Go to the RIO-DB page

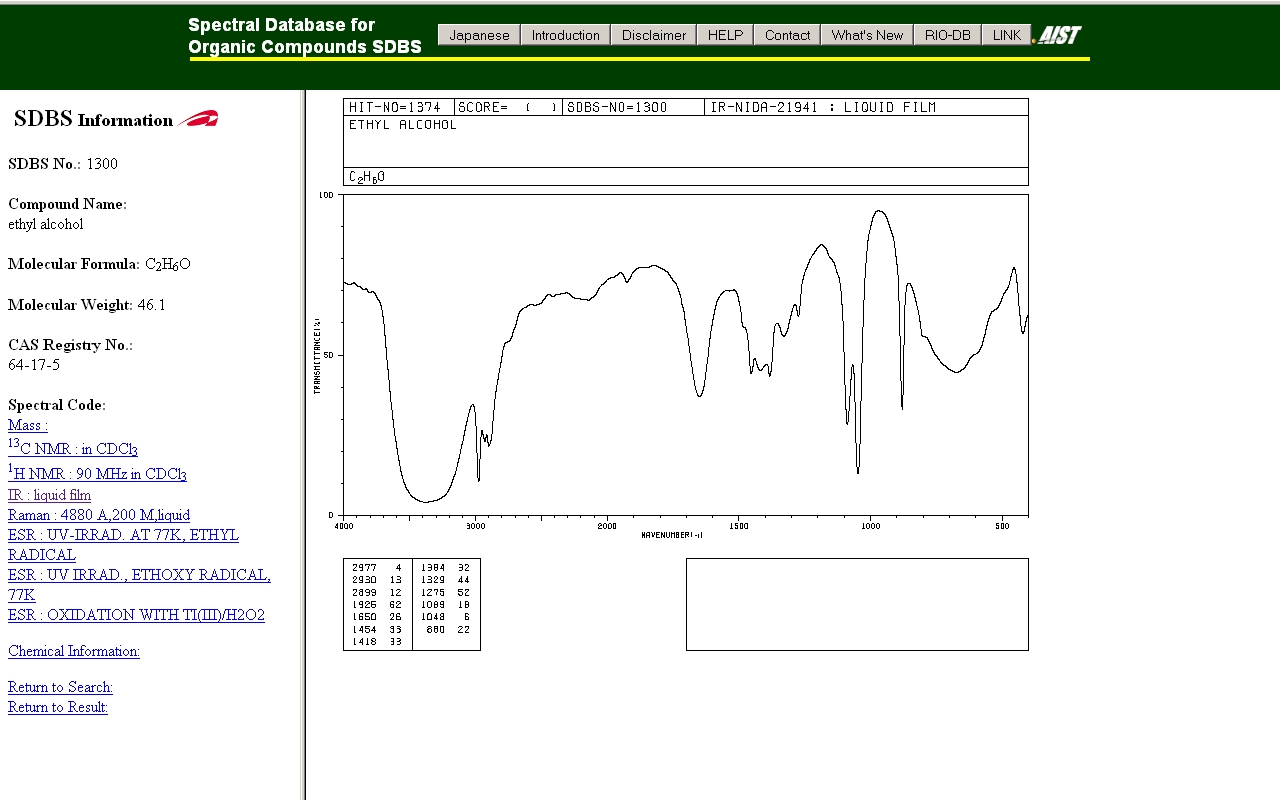[x=947, y=35]
